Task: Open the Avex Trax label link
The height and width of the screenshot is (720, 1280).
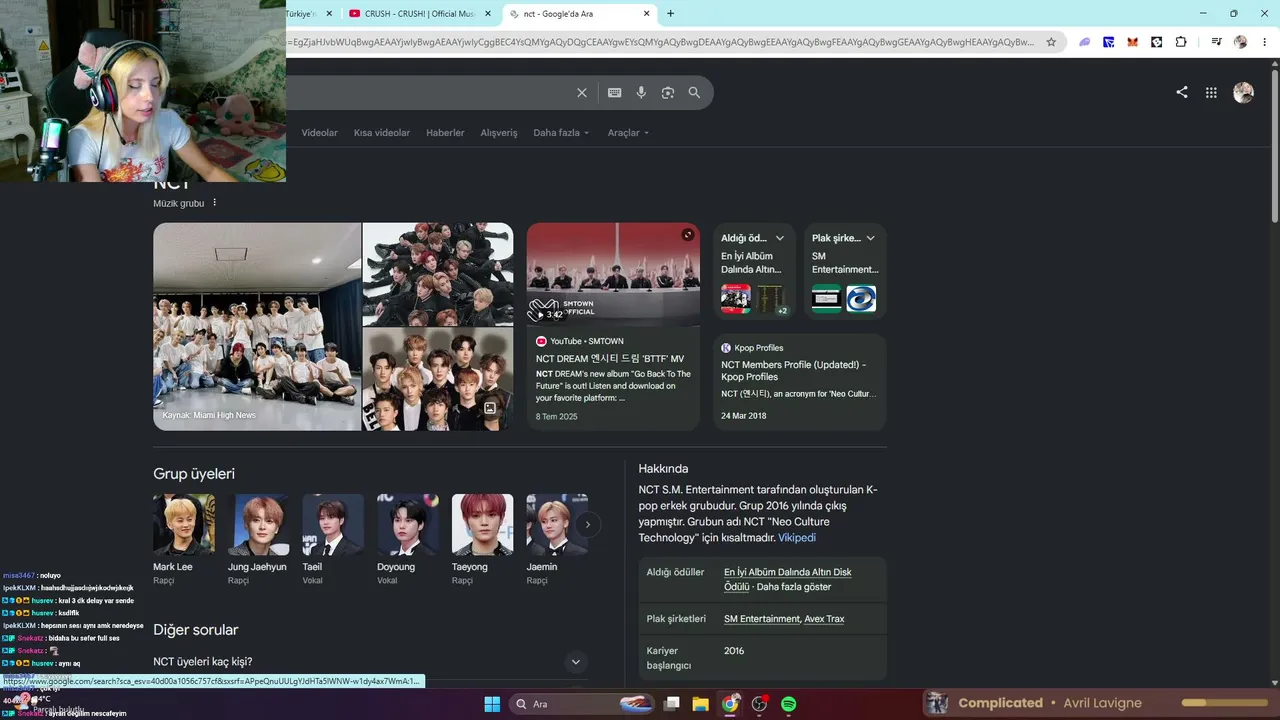Action: click(x=824, y=619)
